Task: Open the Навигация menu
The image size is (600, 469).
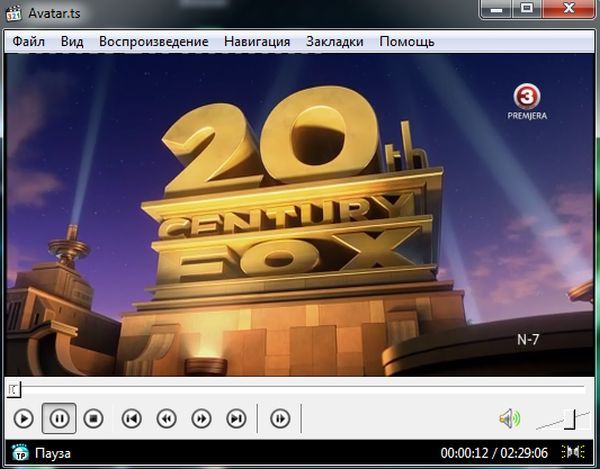Action: [x=257, y=41]
